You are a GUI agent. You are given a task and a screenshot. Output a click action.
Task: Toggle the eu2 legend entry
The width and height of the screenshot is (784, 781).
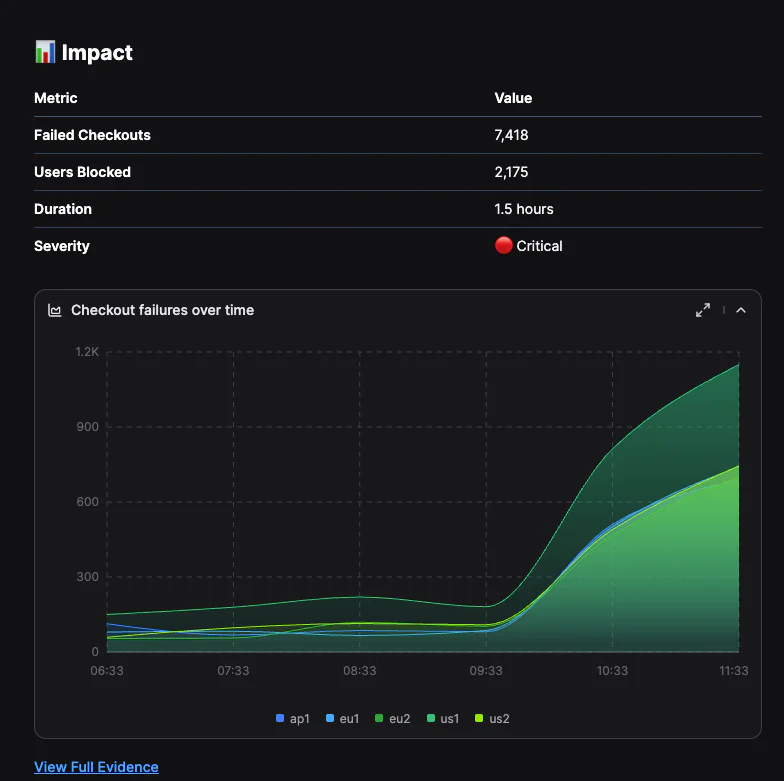(392, 718)
